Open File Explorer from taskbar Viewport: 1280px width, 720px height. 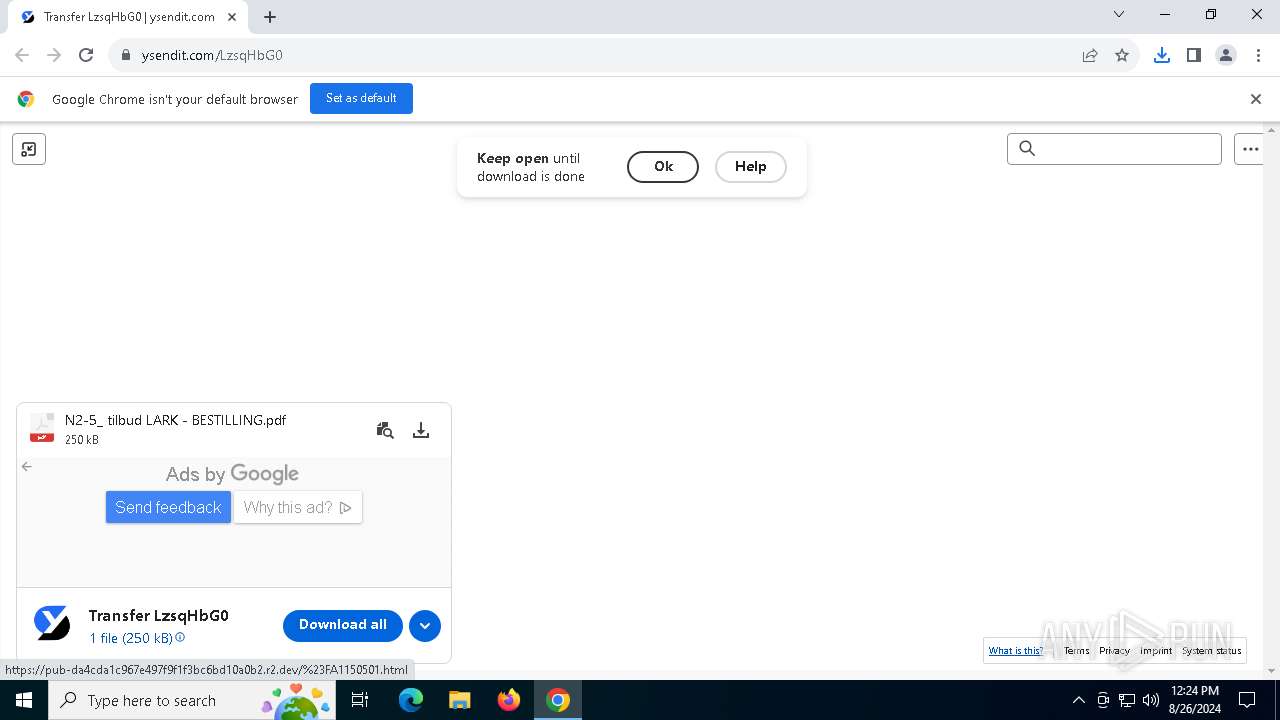coord(460,700)
